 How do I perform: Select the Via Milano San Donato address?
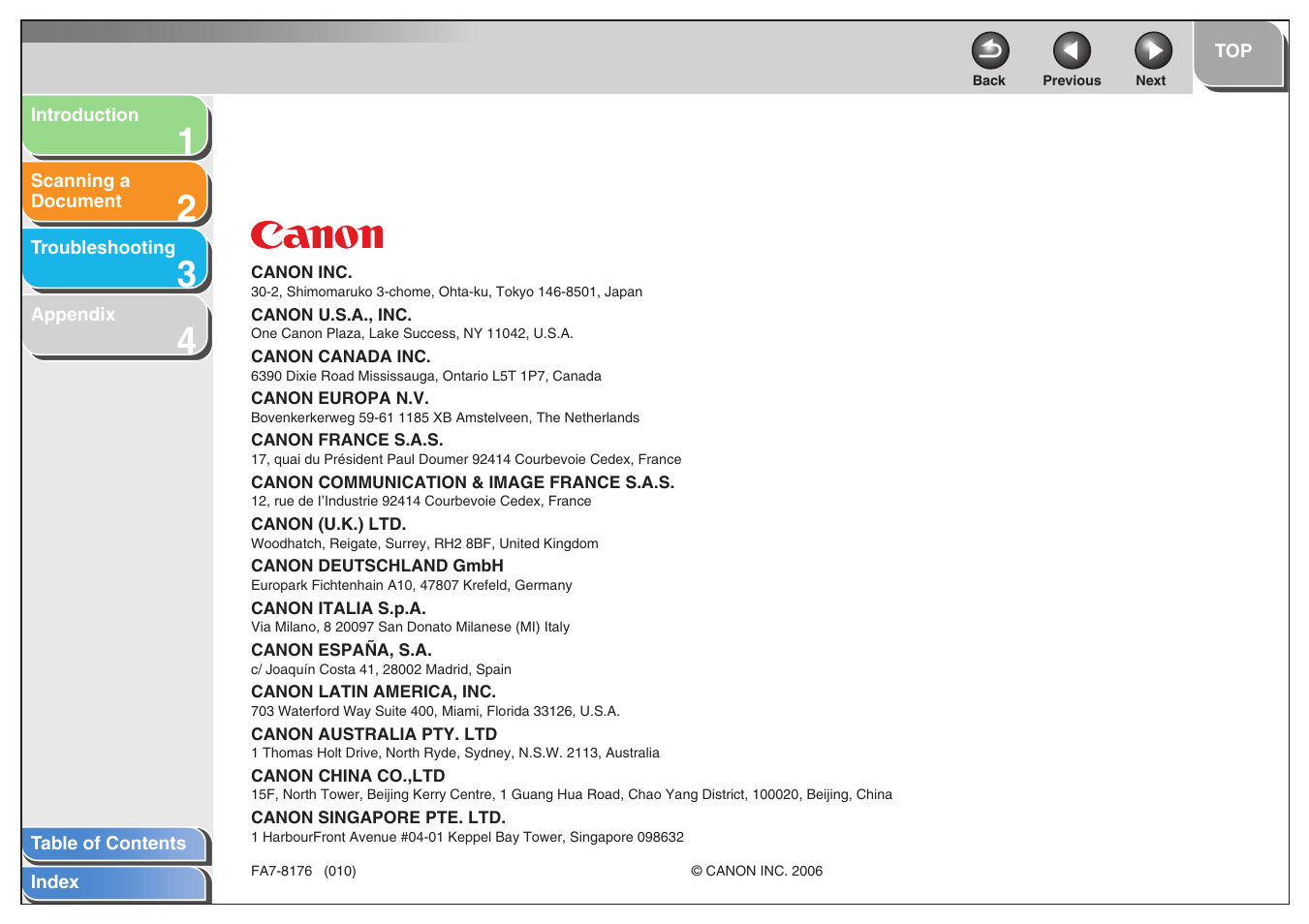411,627
